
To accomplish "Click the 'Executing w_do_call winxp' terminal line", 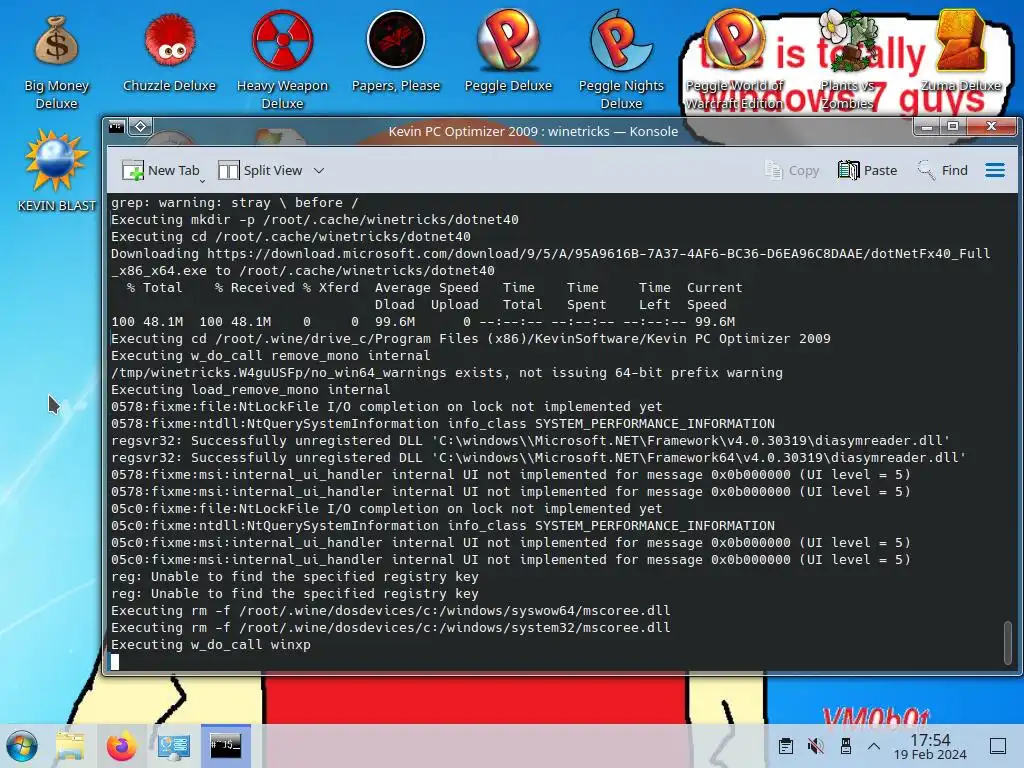I will (211, 645).
